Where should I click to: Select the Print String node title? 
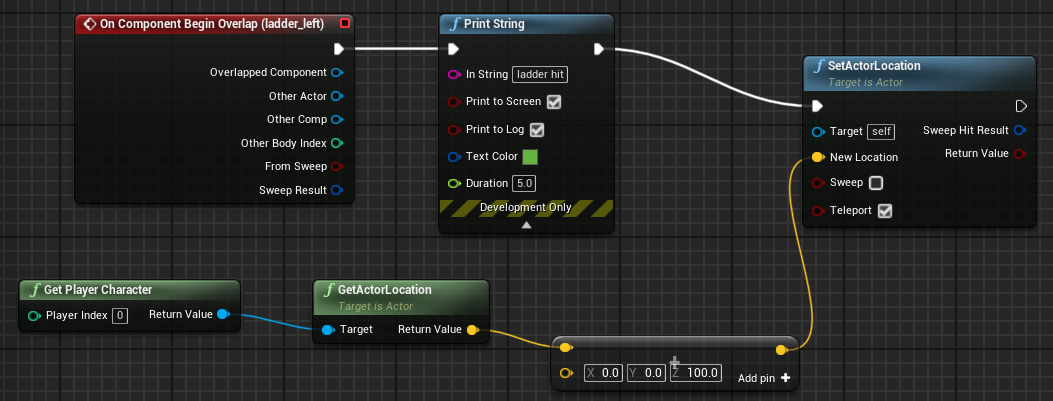click(x=494, y=24)
